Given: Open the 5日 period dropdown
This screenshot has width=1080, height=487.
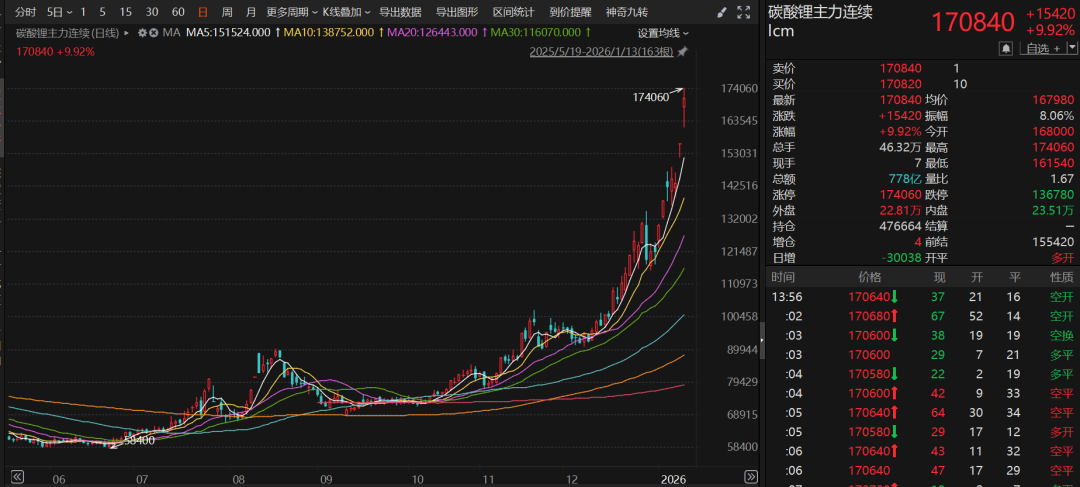Looking at the screenshot, I should pos(59,12).
